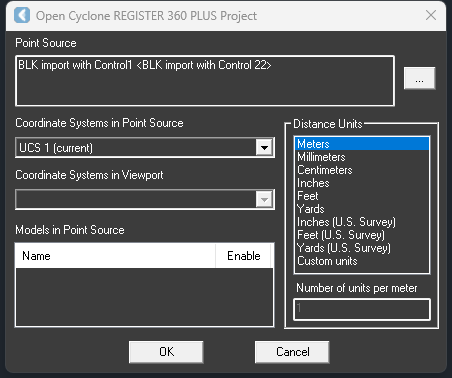Image resolution: width=452 pixels, height=378 pixels.
Task: Choose plain Inches distance unit
Action: (x=362, y=183)
